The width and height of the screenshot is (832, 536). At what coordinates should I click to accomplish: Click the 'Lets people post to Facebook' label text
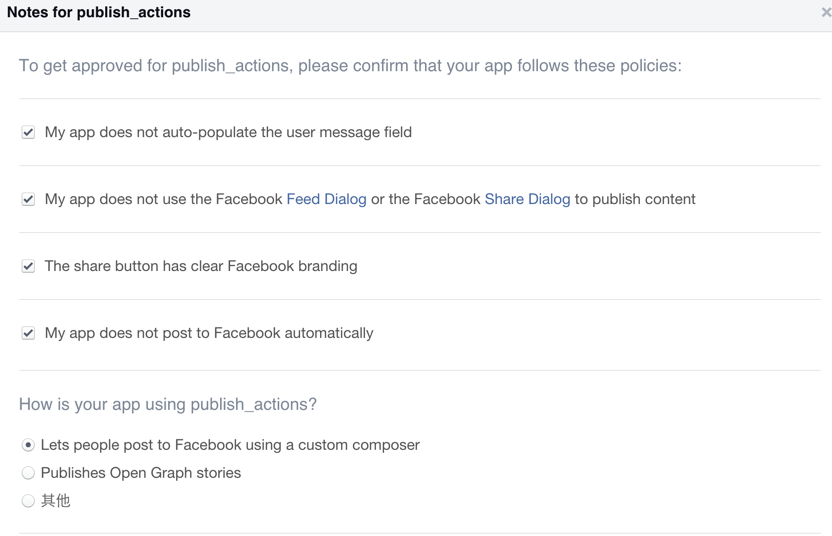[x=230, y=445]
